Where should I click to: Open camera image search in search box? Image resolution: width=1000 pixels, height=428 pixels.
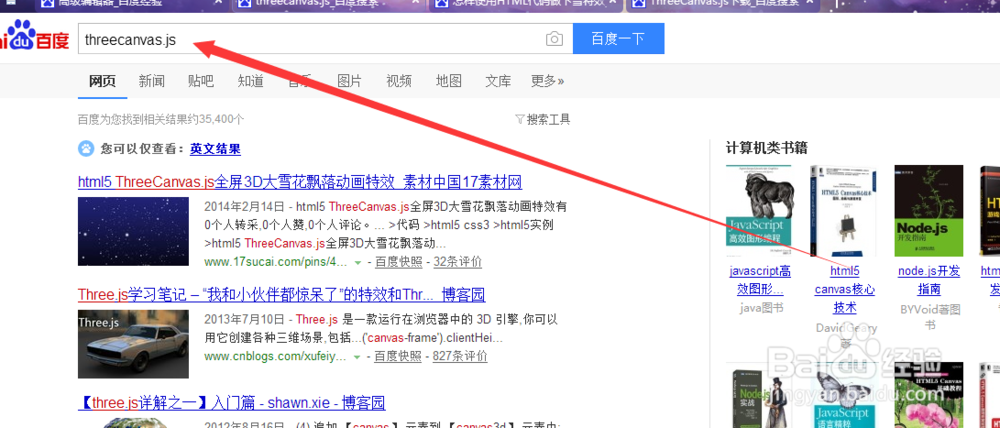[x=554, y=39]
